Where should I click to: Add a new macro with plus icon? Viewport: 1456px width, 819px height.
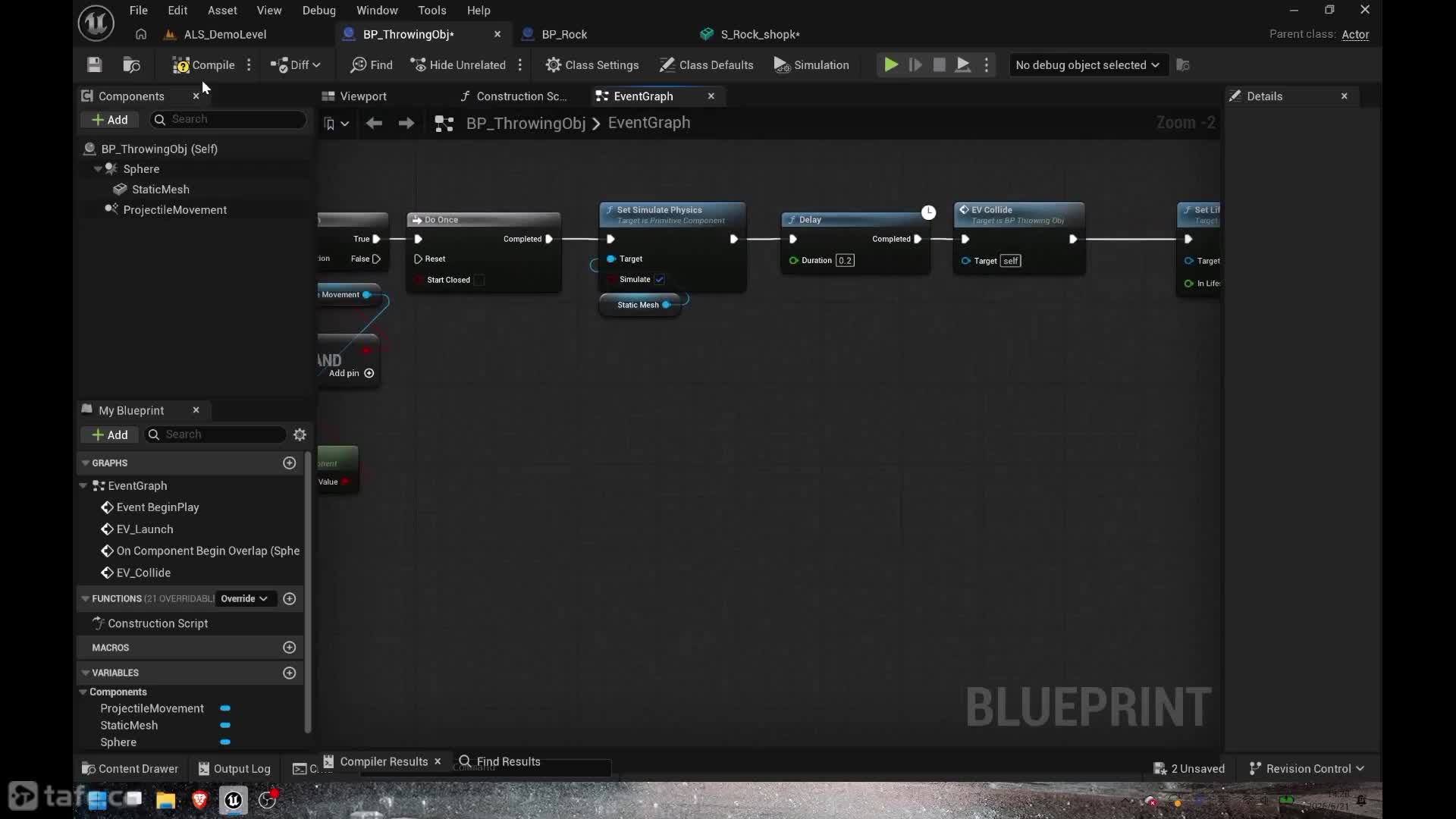click(x=289, y=647)
